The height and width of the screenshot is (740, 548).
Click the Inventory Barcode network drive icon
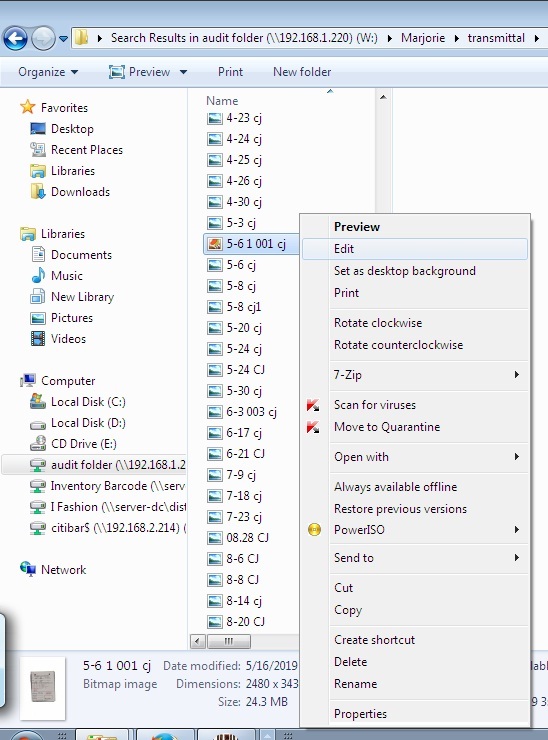(38, 486)
